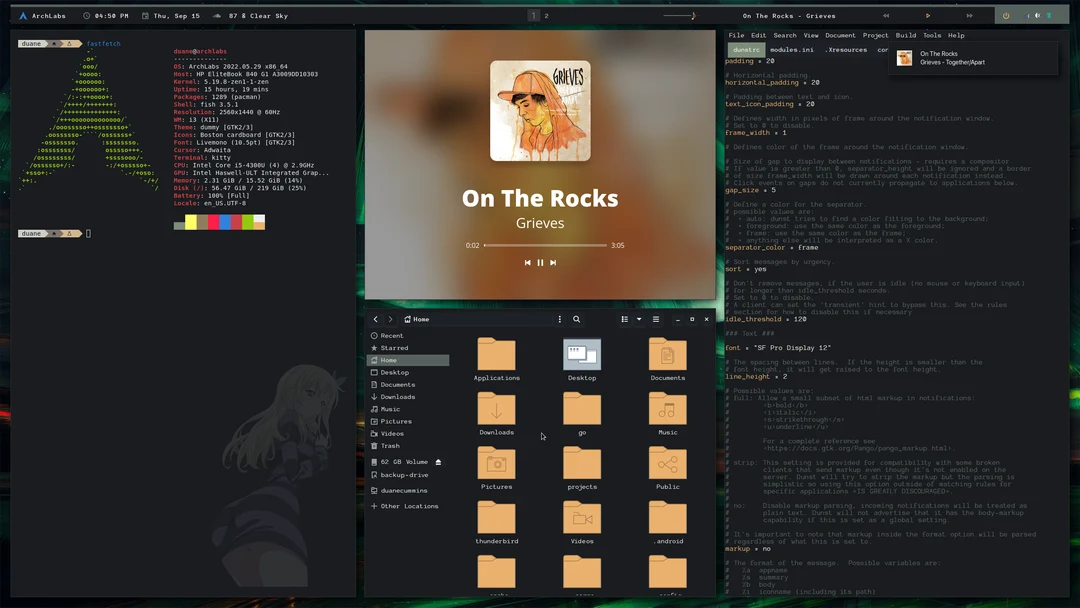Expand the view options dropdown arrow
1080x608 pixels.
click(639, 319)
